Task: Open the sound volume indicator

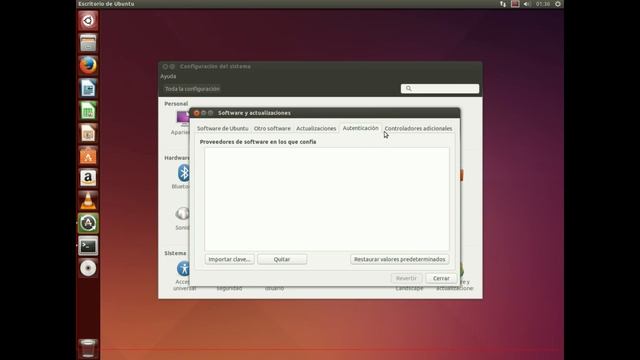Action: click(527, 4)
